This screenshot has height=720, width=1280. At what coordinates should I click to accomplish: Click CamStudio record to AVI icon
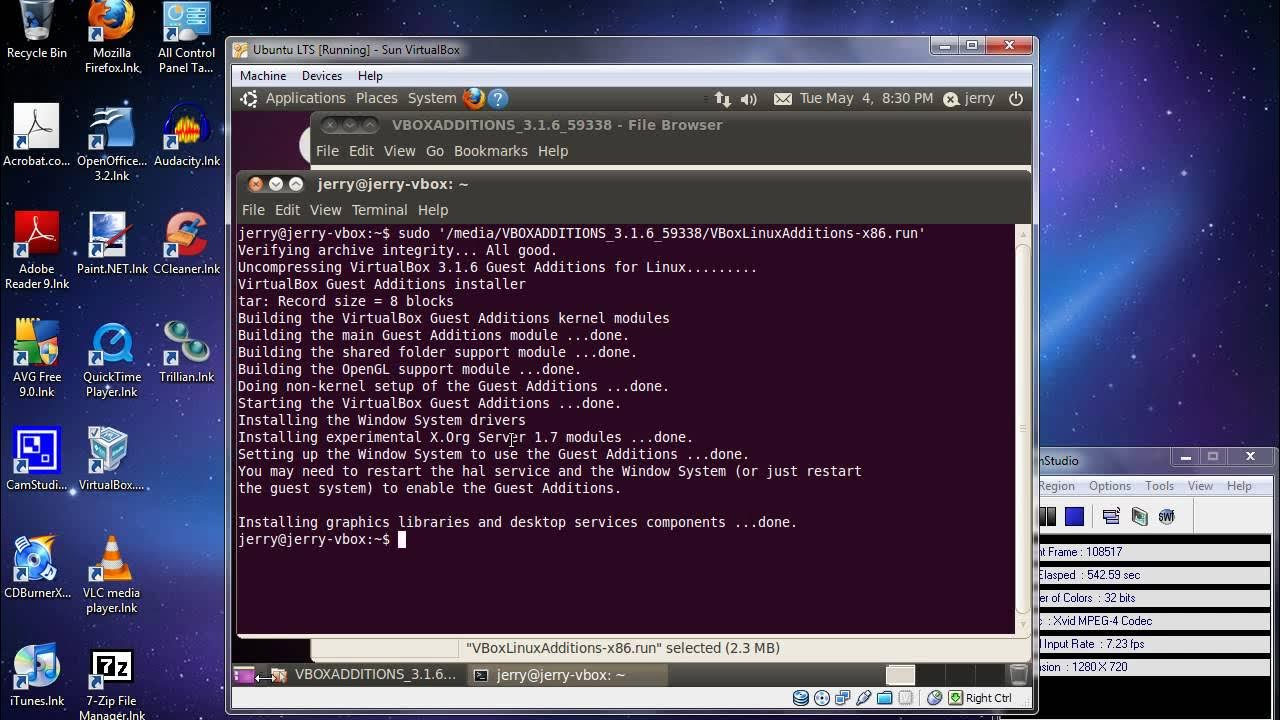tap(1139, 516)
